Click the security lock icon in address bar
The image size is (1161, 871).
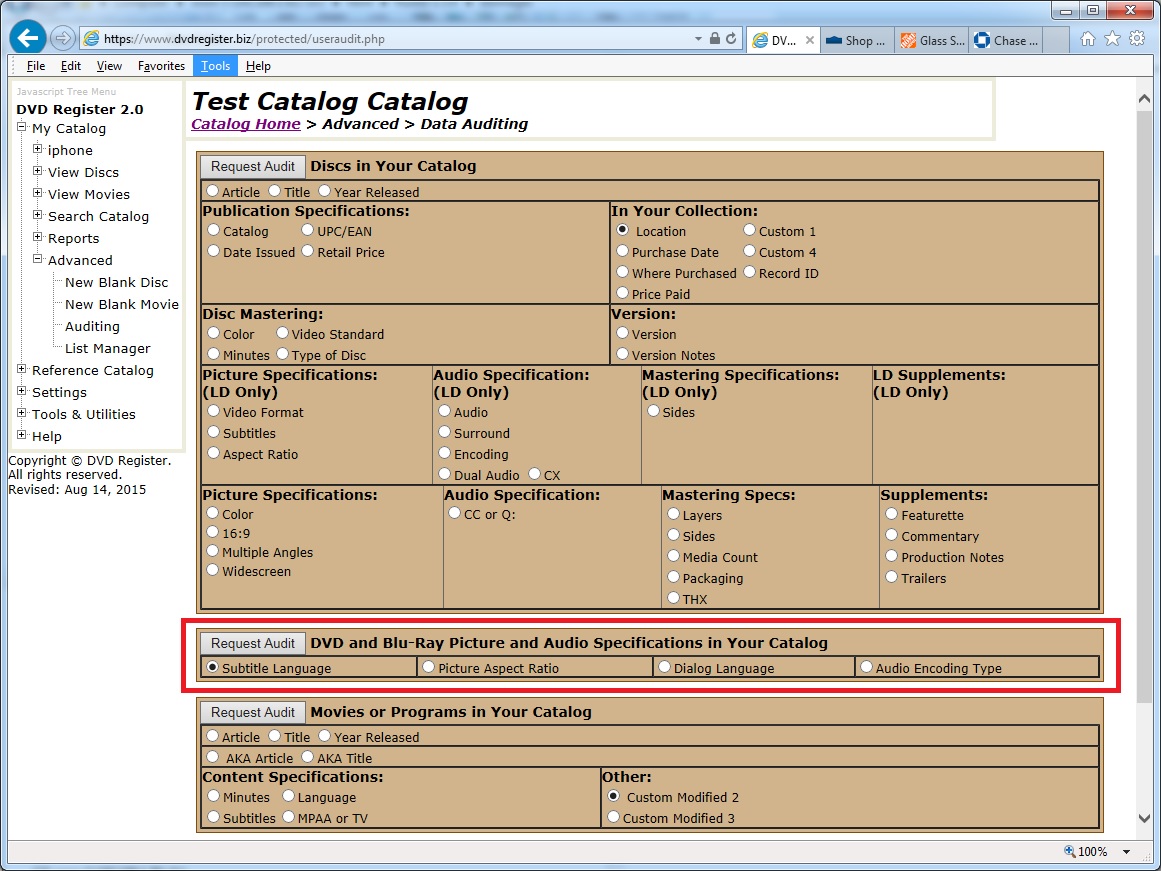pyautogui.click(x=715, y=39)
